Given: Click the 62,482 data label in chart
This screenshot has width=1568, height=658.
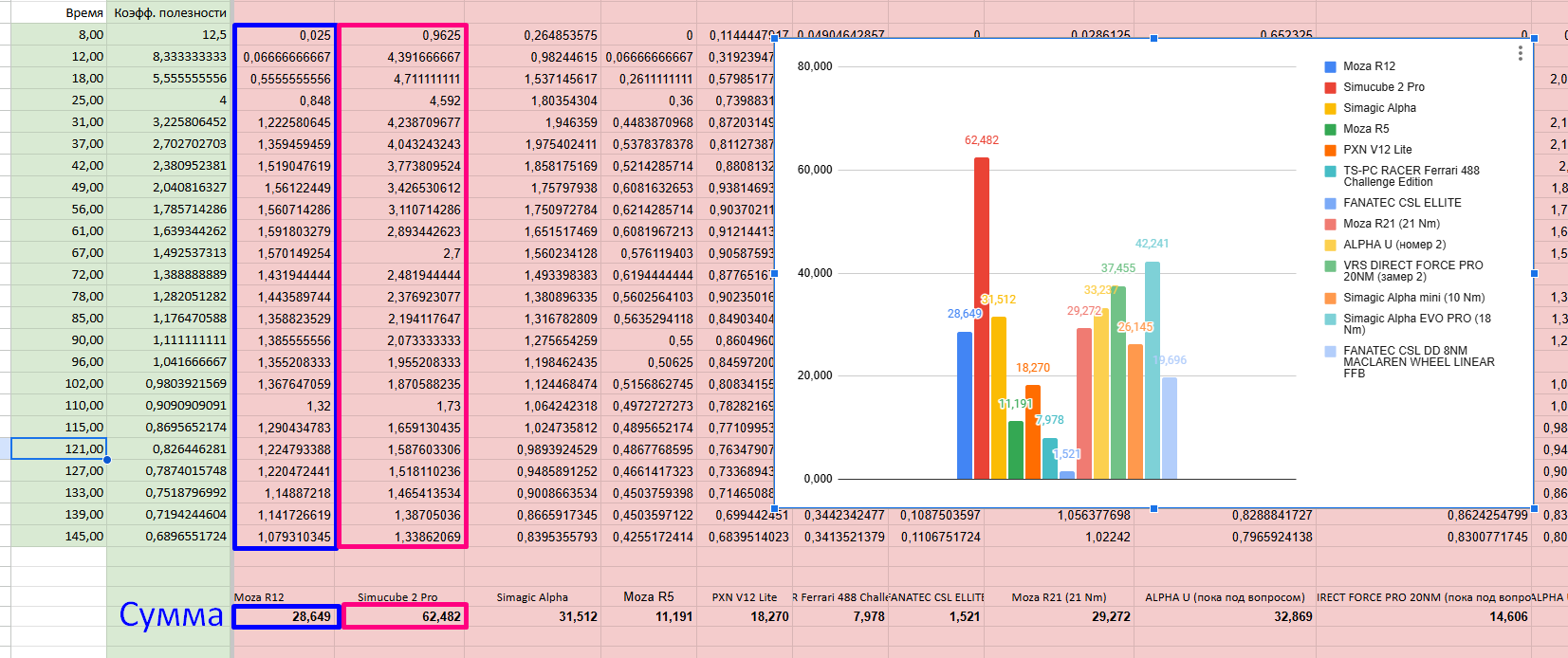Looking at the screenshot, I should point(982,140).
